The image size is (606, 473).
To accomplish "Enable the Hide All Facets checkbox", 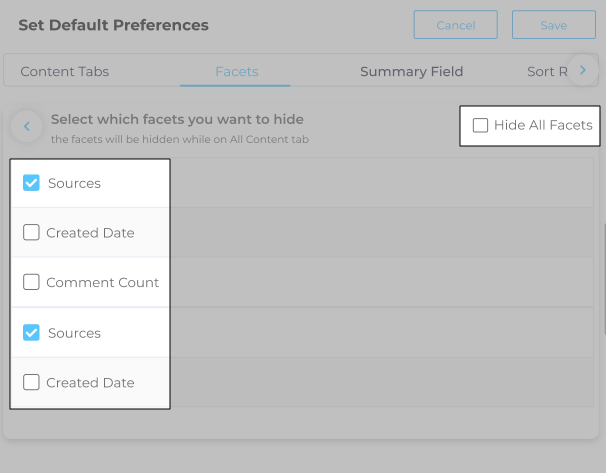I will click(x=480, y=126).
